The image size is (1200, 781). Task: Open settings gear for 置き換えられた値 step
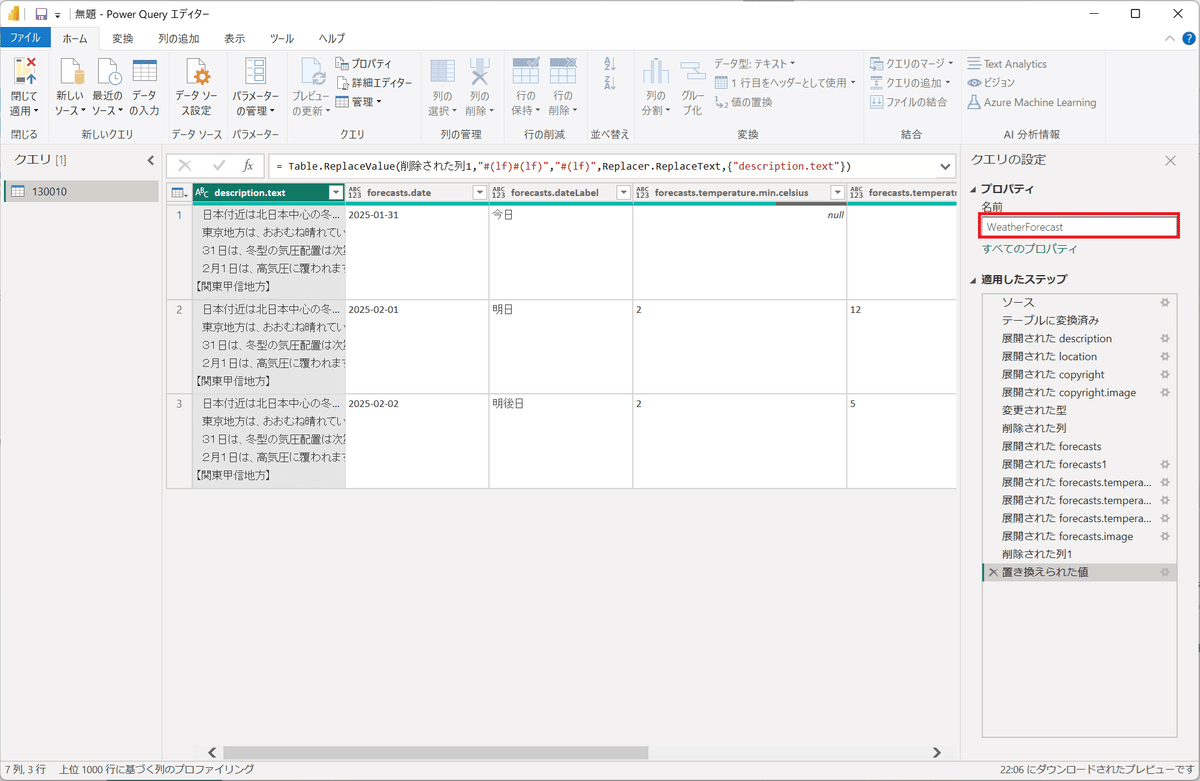[1164, 572]
